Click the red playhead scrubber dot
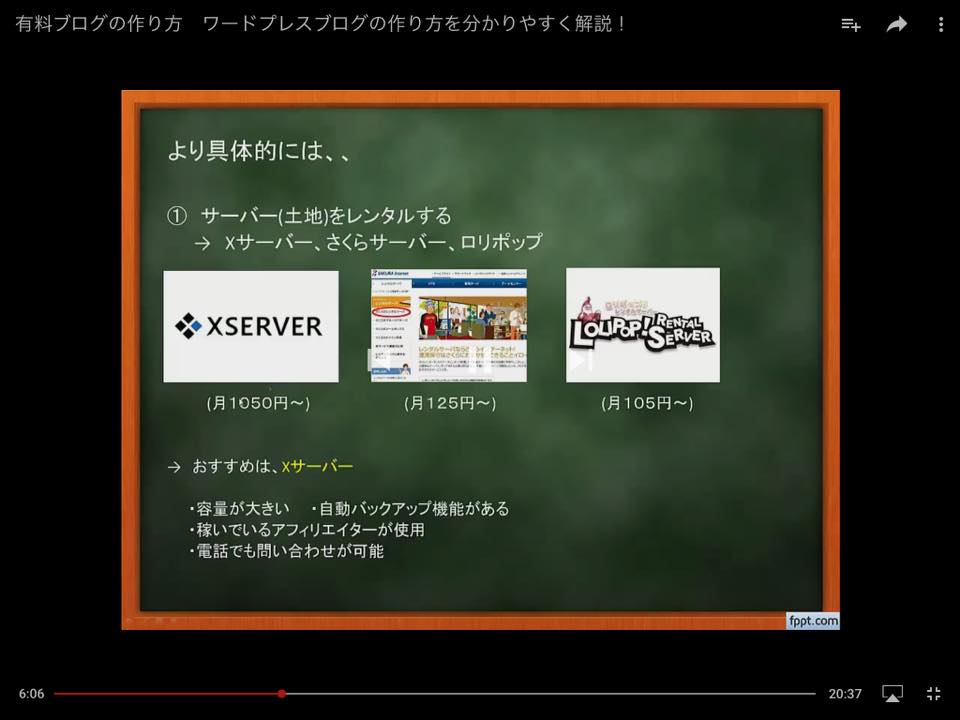Screen dimensions: 960x720 (x=282, y=693)
